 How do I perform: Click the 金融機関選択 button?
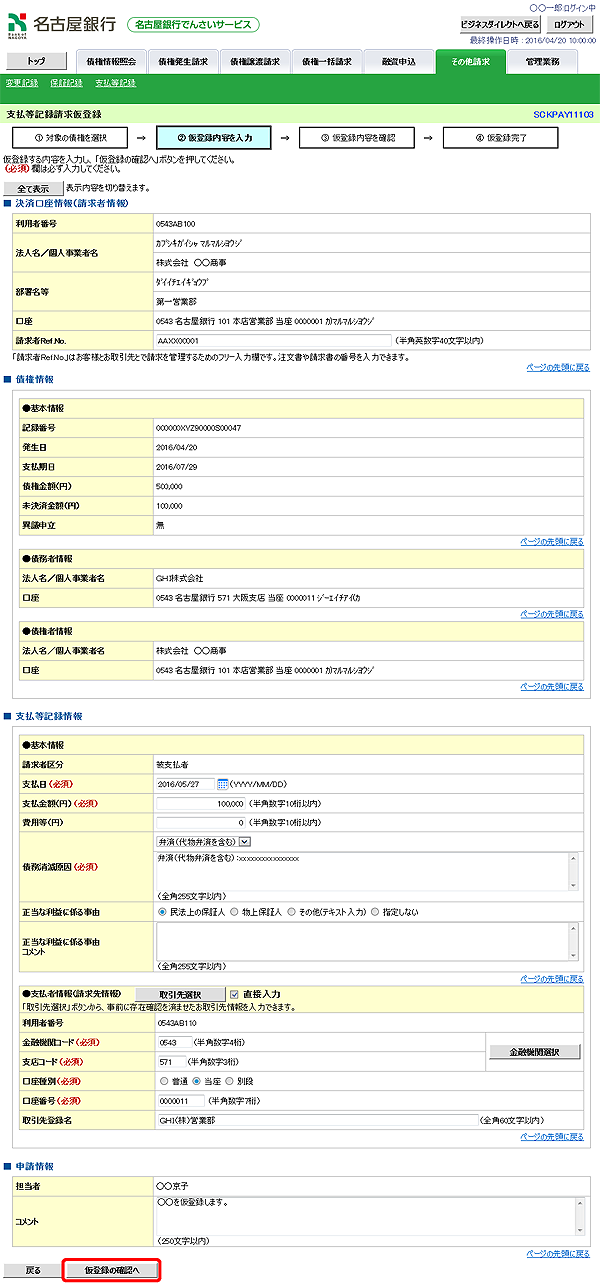535,1051
